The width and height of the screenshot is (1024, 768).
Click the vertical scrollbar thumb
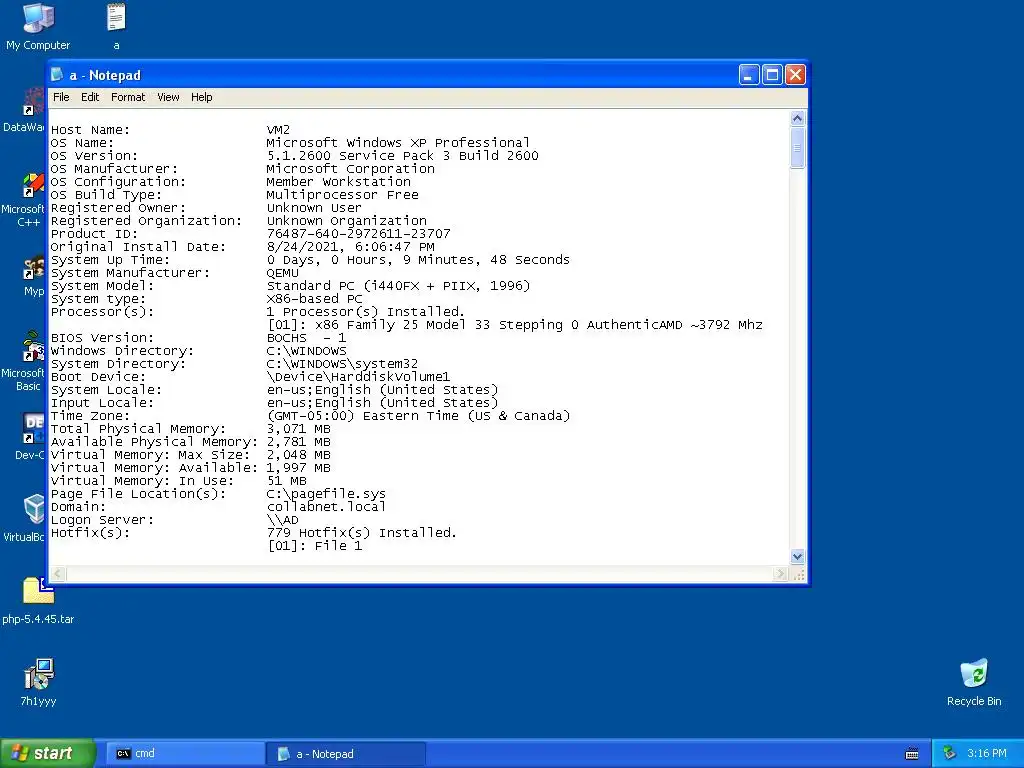[x=797, y=148]
